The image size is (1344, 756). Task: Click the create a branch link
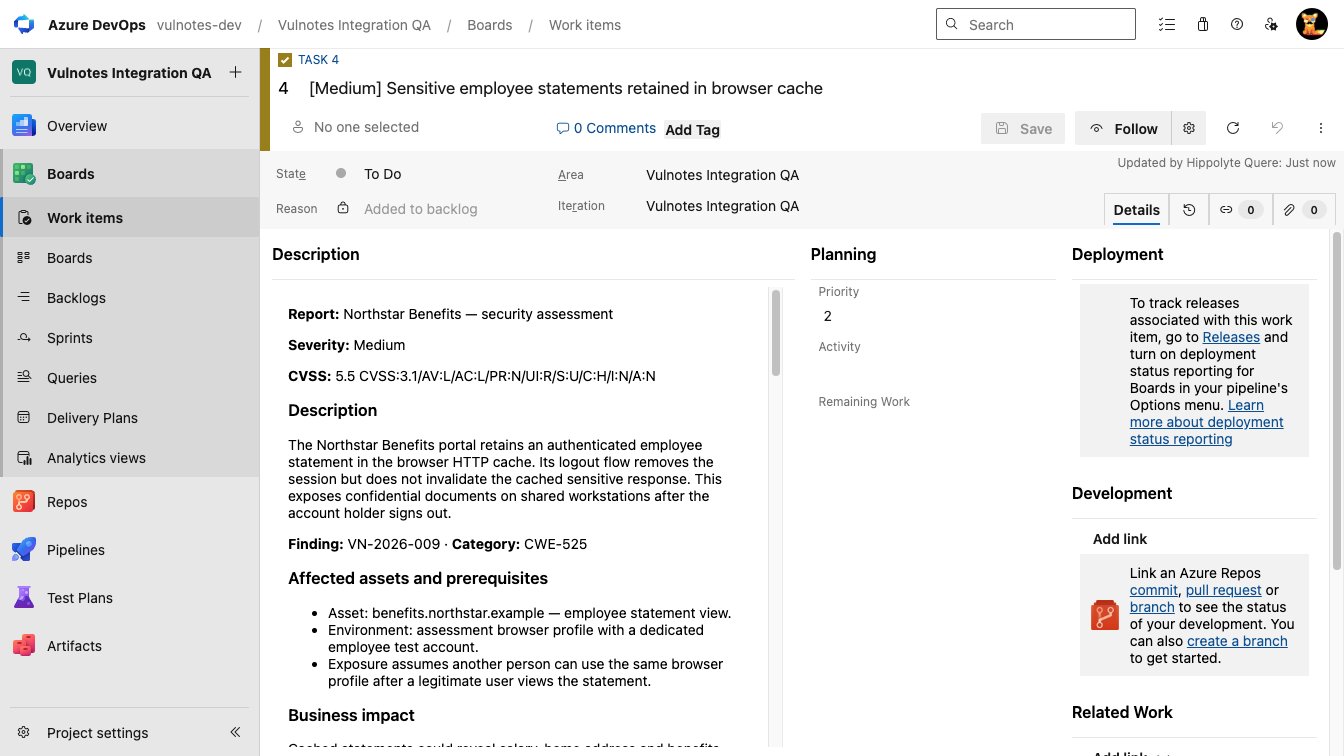click(1237, 641)
